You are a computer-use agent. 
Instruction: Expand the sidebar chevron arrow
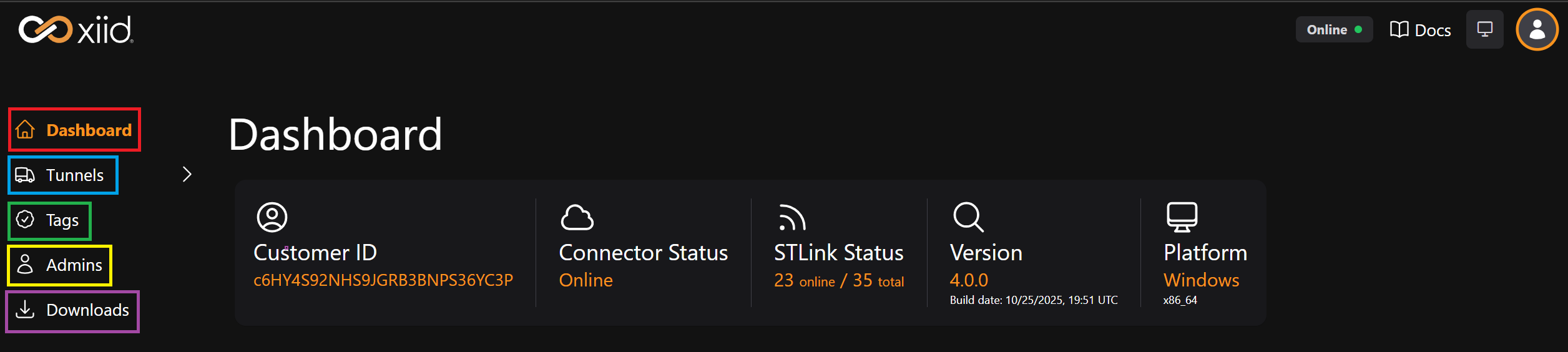(x=187, y=174)
